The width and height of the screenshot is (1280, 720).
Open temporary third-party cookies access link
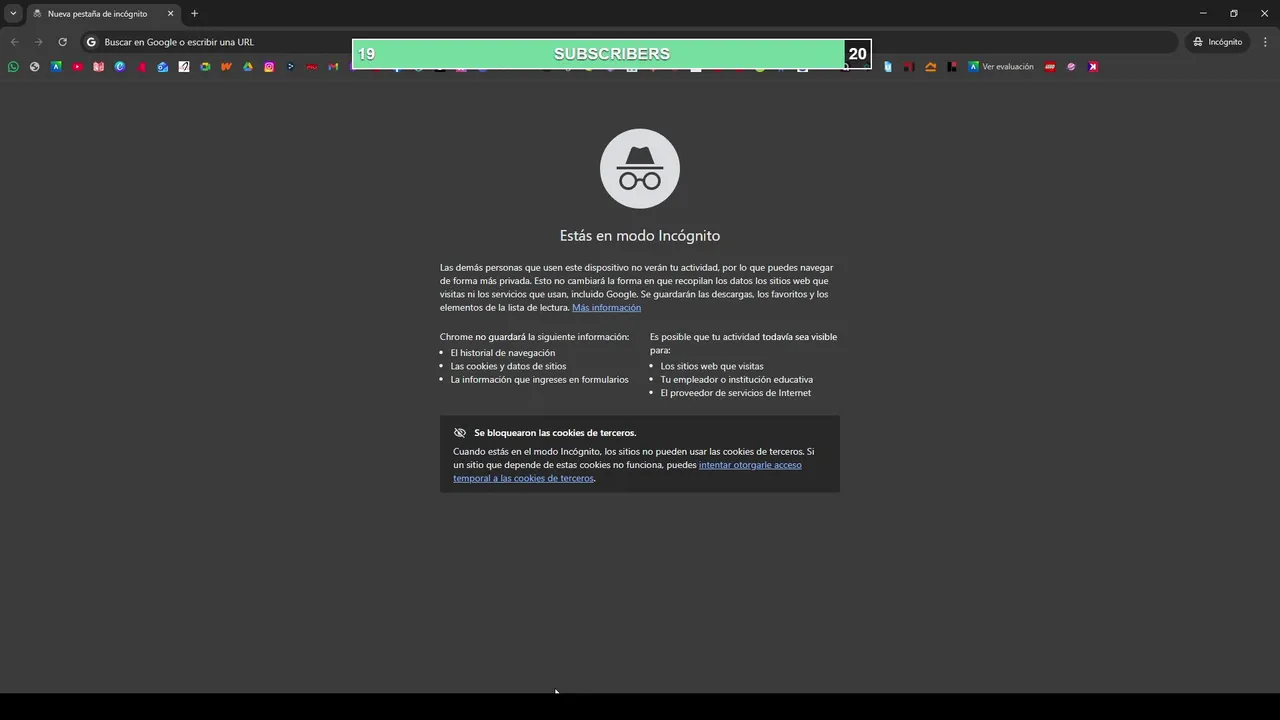627,471
